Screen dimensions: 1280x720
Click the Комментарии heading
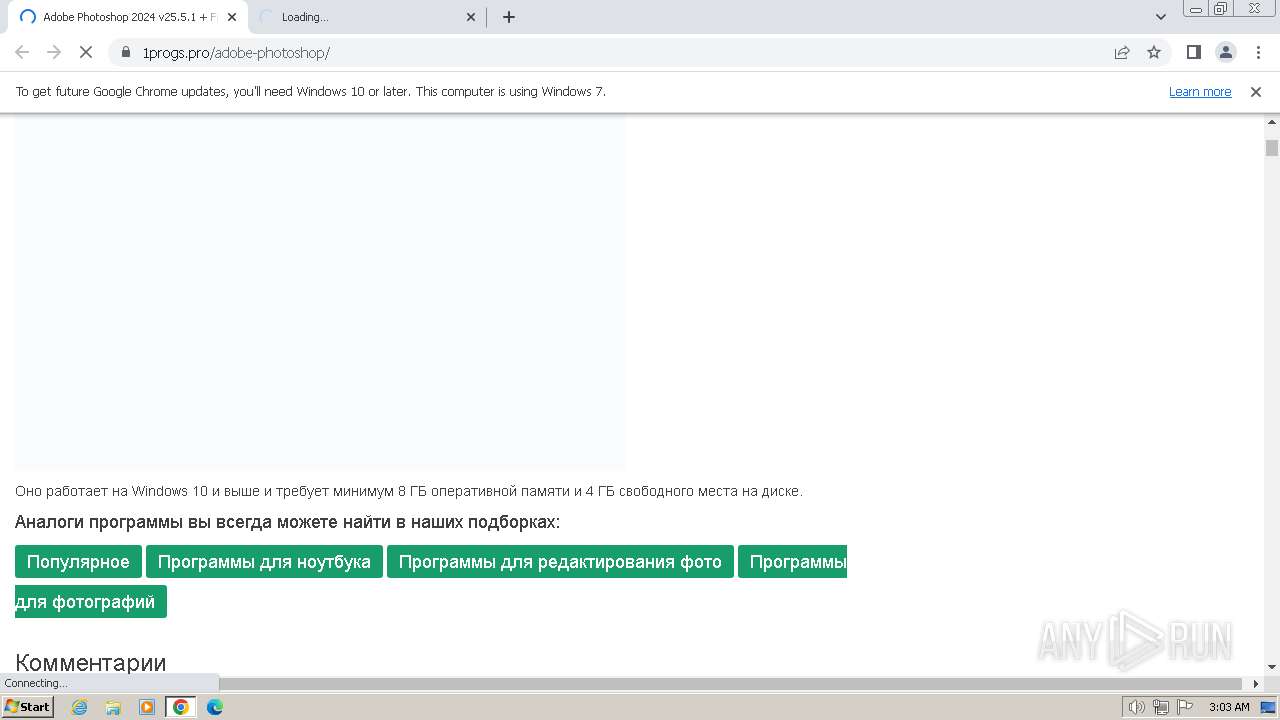[x=91, y=662]
